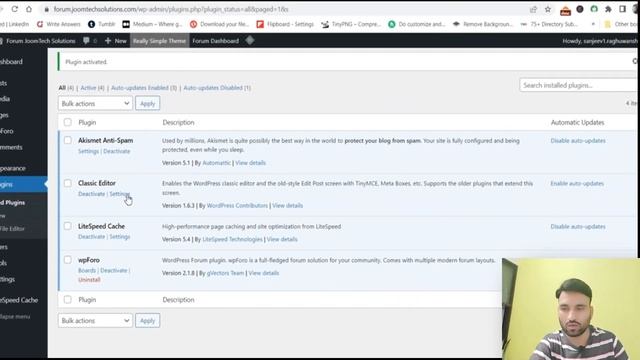This screenshot has height=360, width=640.
Task: Open Classic Editor Settings link
Action: click(120, 194)
